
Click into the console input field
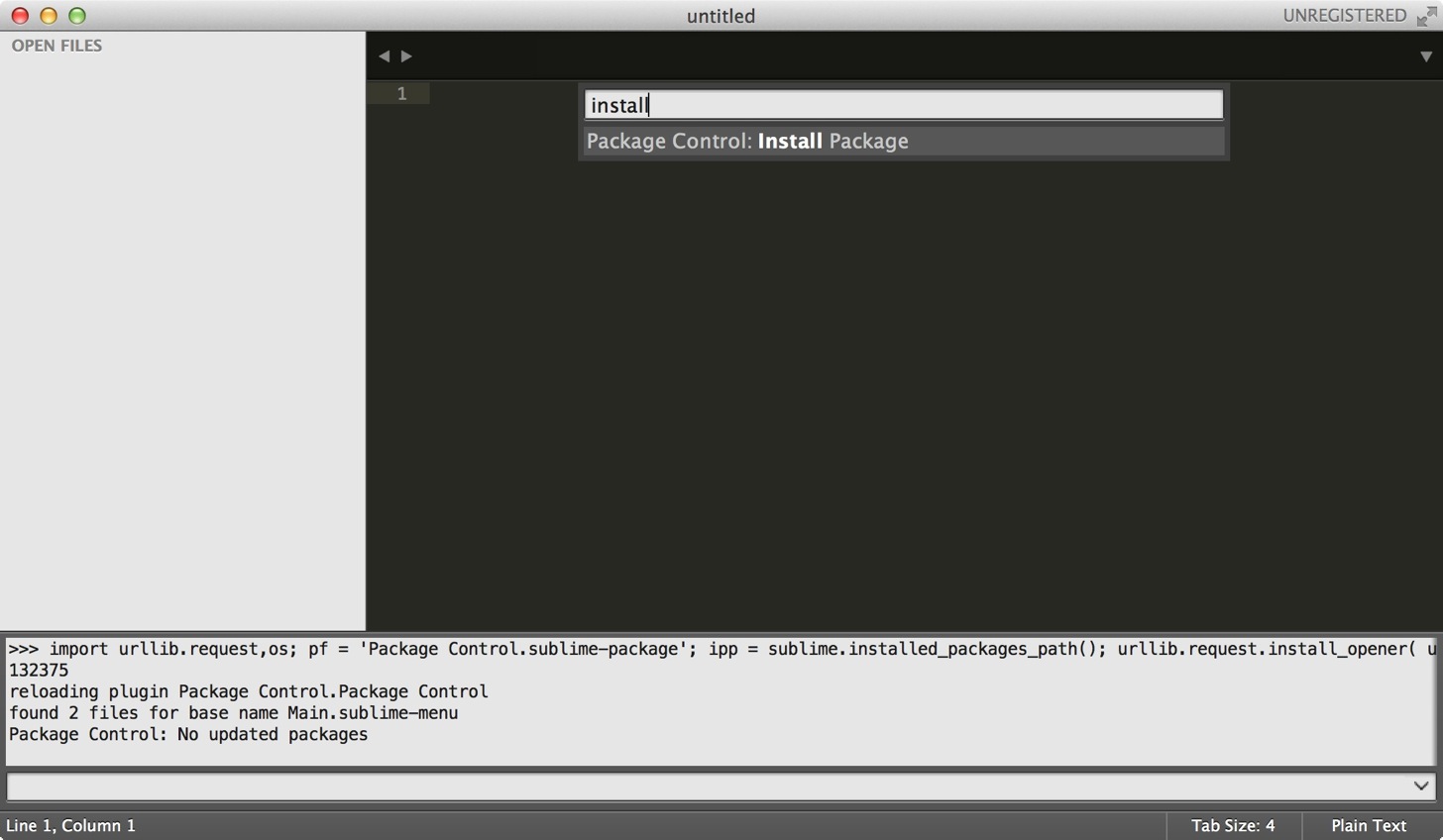708,786
